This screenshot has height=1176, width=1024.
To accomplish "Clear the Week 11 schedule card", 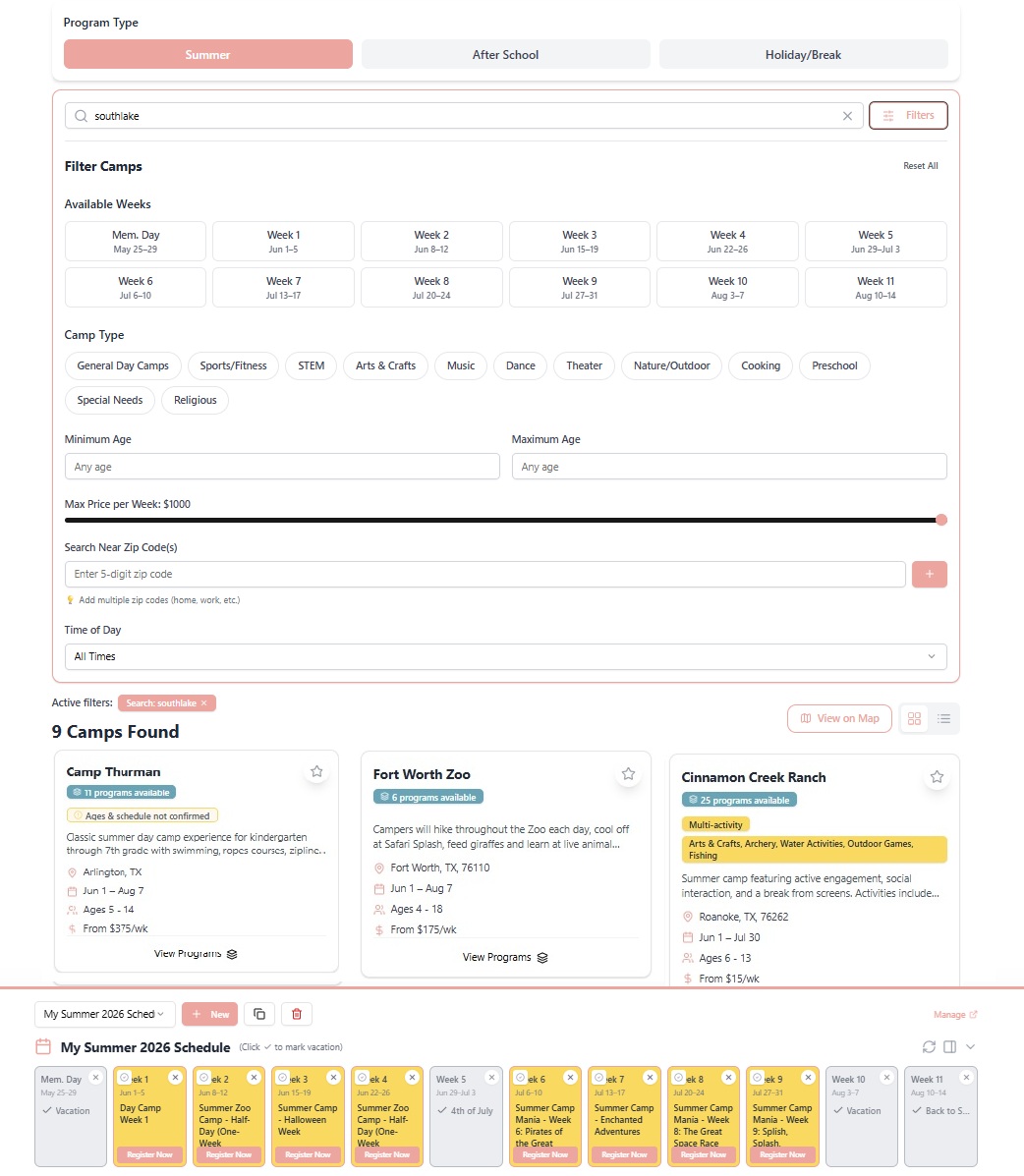I will [966, 1077].
